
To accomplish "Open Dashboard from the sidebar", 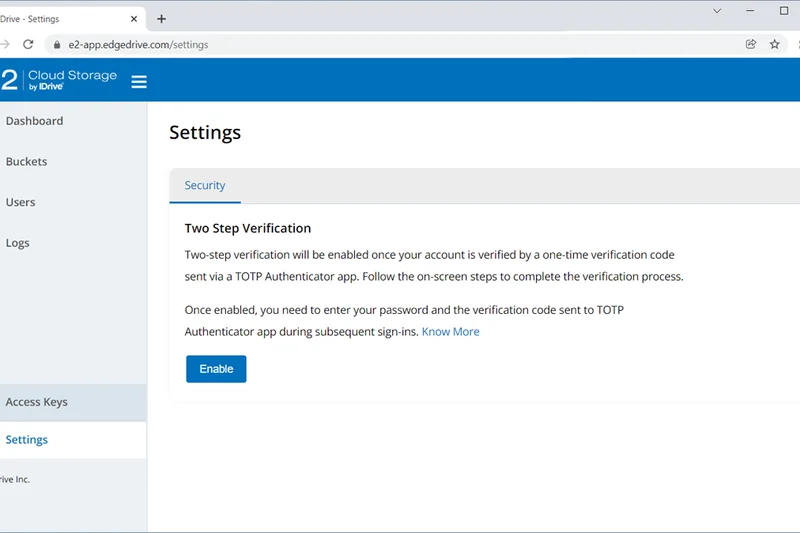I will [34, 121].
